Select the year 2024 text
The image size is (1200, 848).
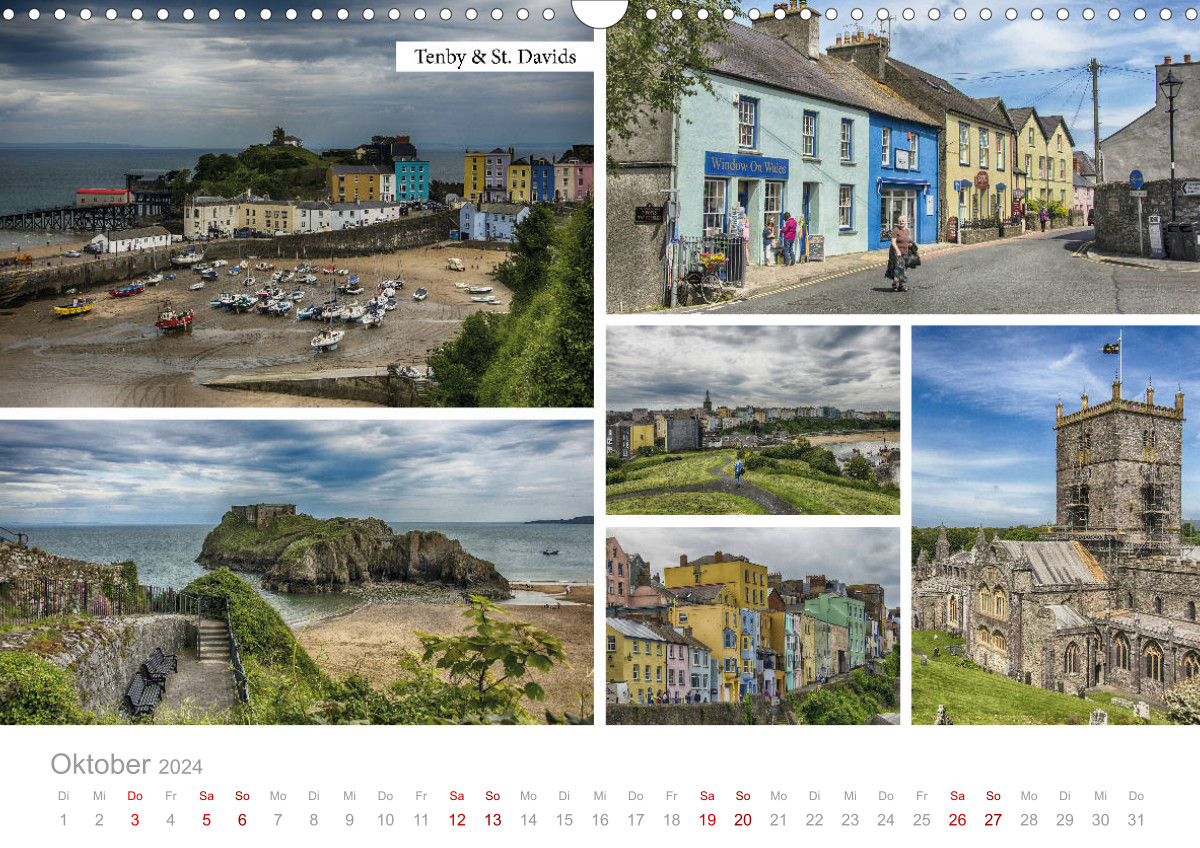(x=180, y=767)
